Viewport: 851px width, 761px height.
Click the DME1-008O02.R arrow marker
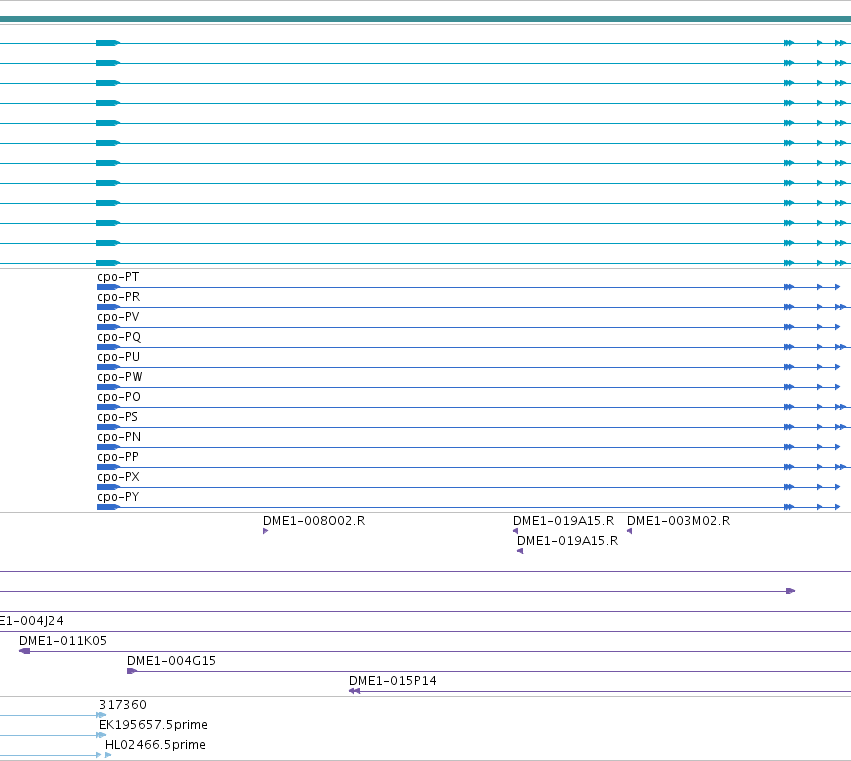tap(265, 531)
